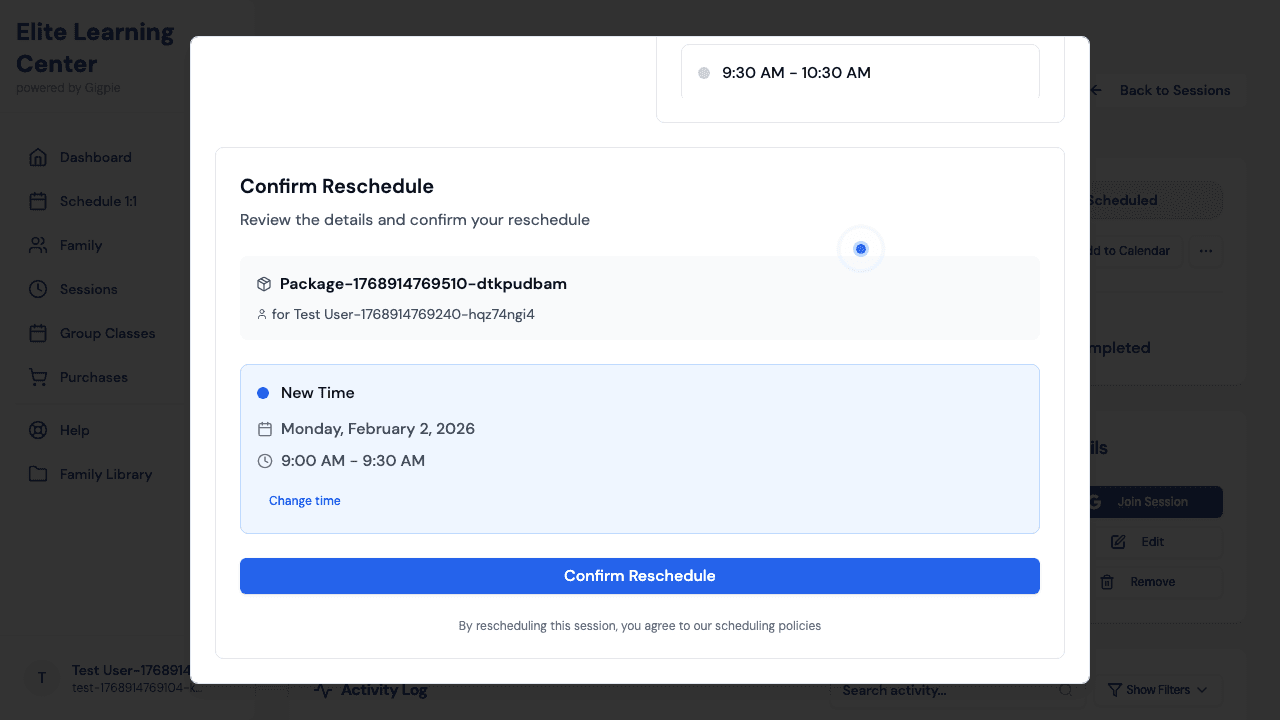This screenshot has width=1280, height=720.
Task: Click the Confirm Reschedule button
Action: coord(640,575)
